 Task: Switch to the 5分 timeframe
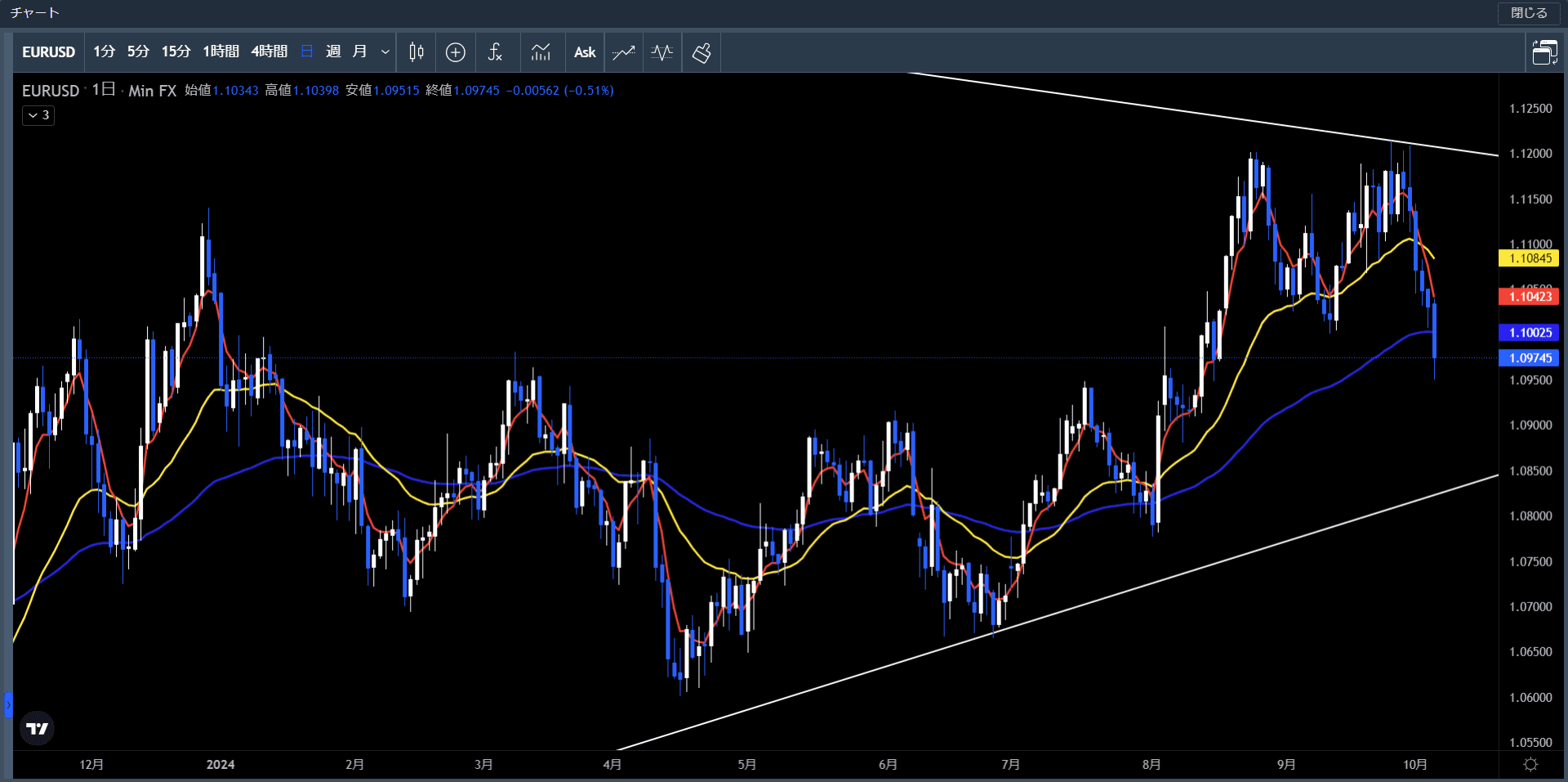coord(138,51)
